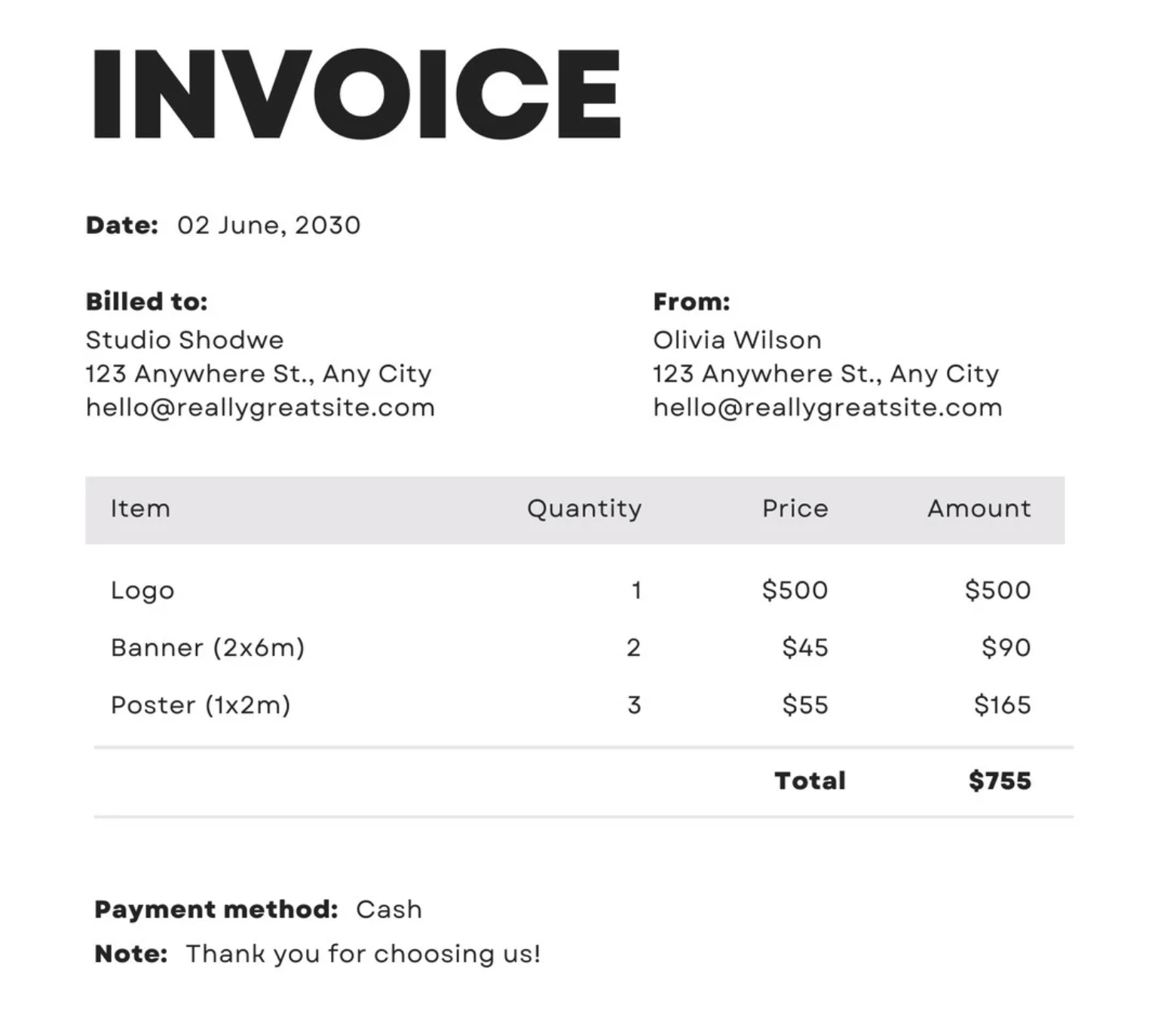
Task: Click the $165 poster amount
Action: pyautogui.click(x=1002, y=705)
